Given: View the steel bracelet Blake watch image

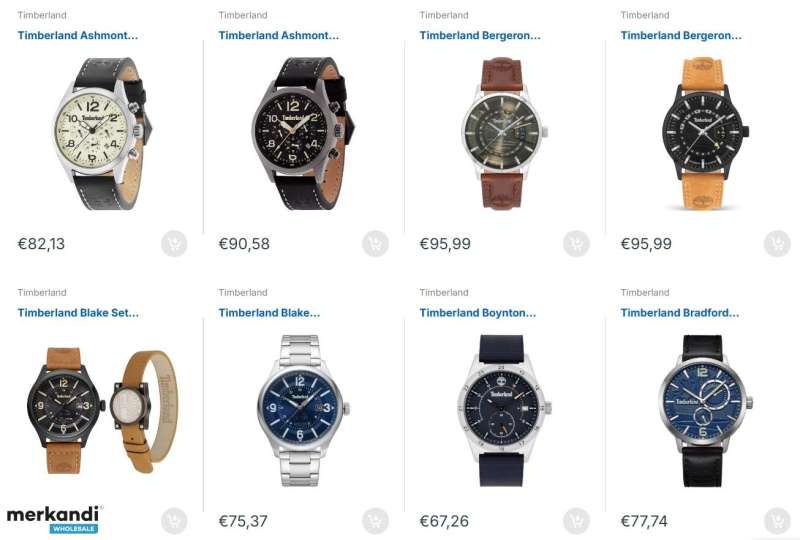Looking at the screenshot, I should (303, 410).
